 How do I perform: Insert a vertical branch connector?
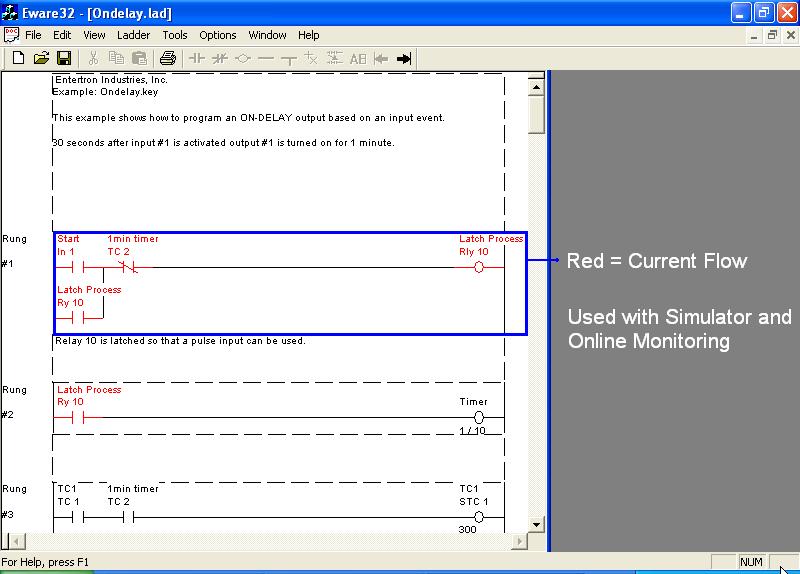point(289,59)
